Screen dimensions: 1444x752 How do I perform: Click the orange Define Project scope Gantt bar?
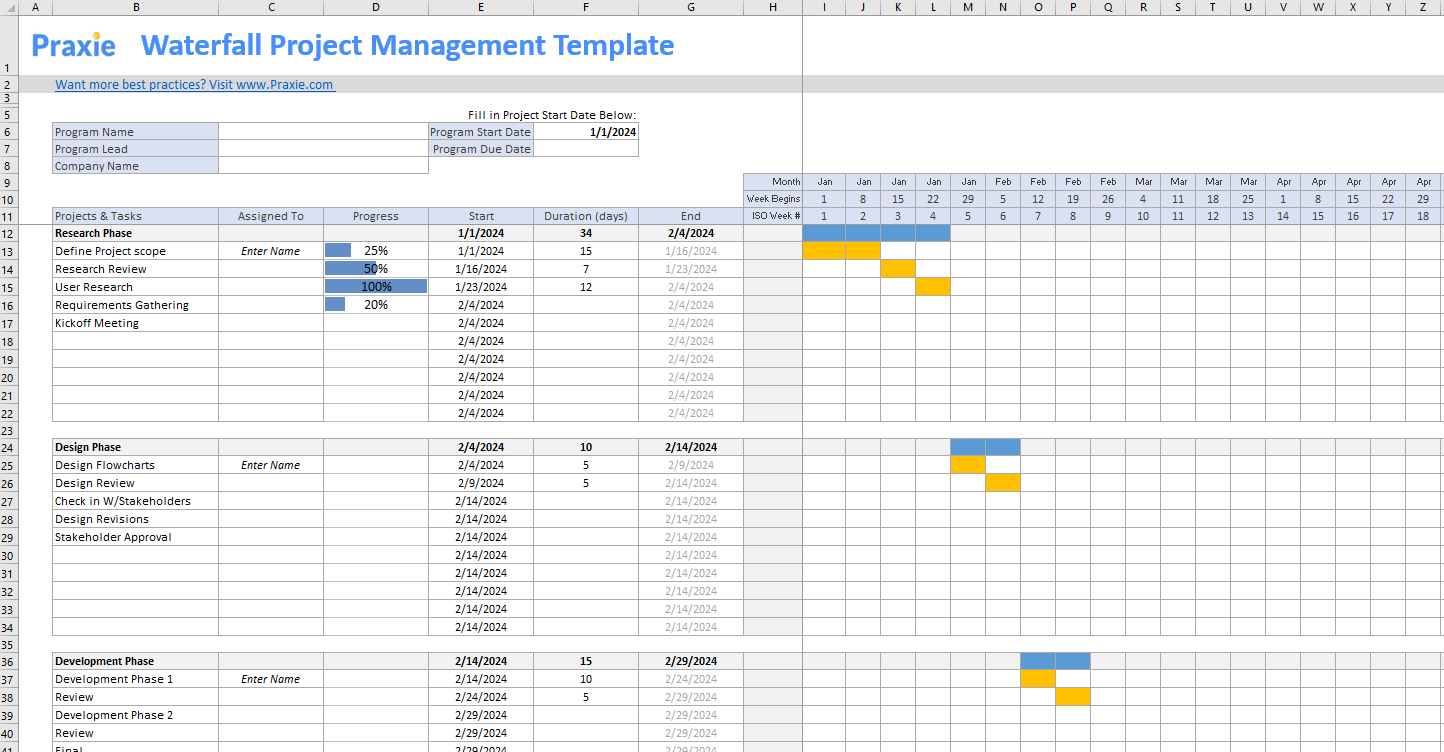841,251
